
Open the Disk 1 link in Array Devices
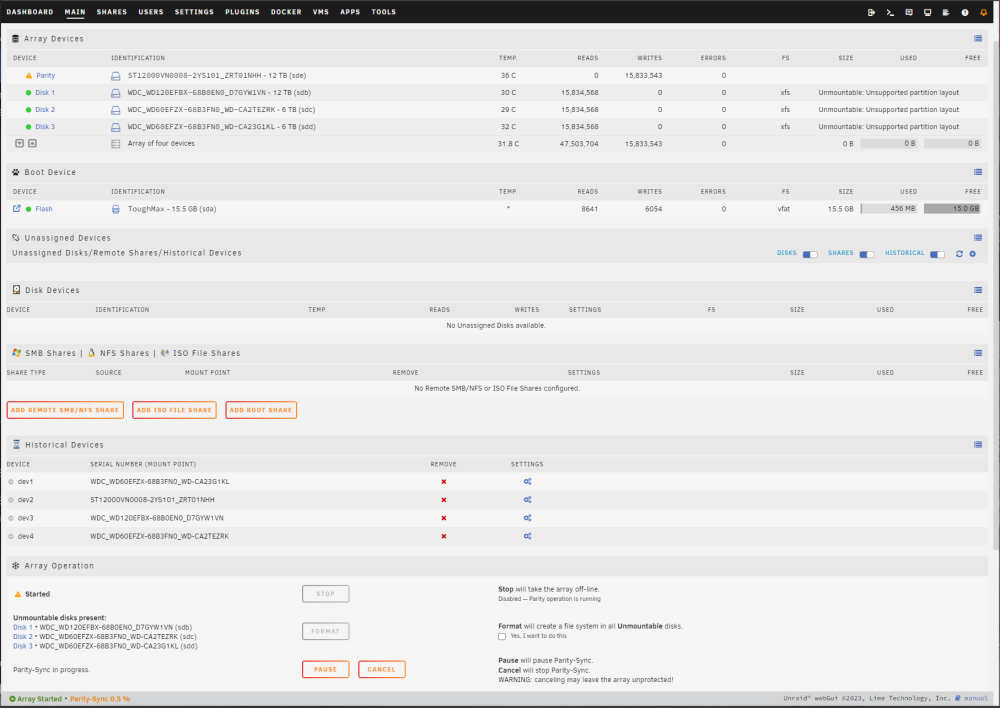click(x=45, y=93)
